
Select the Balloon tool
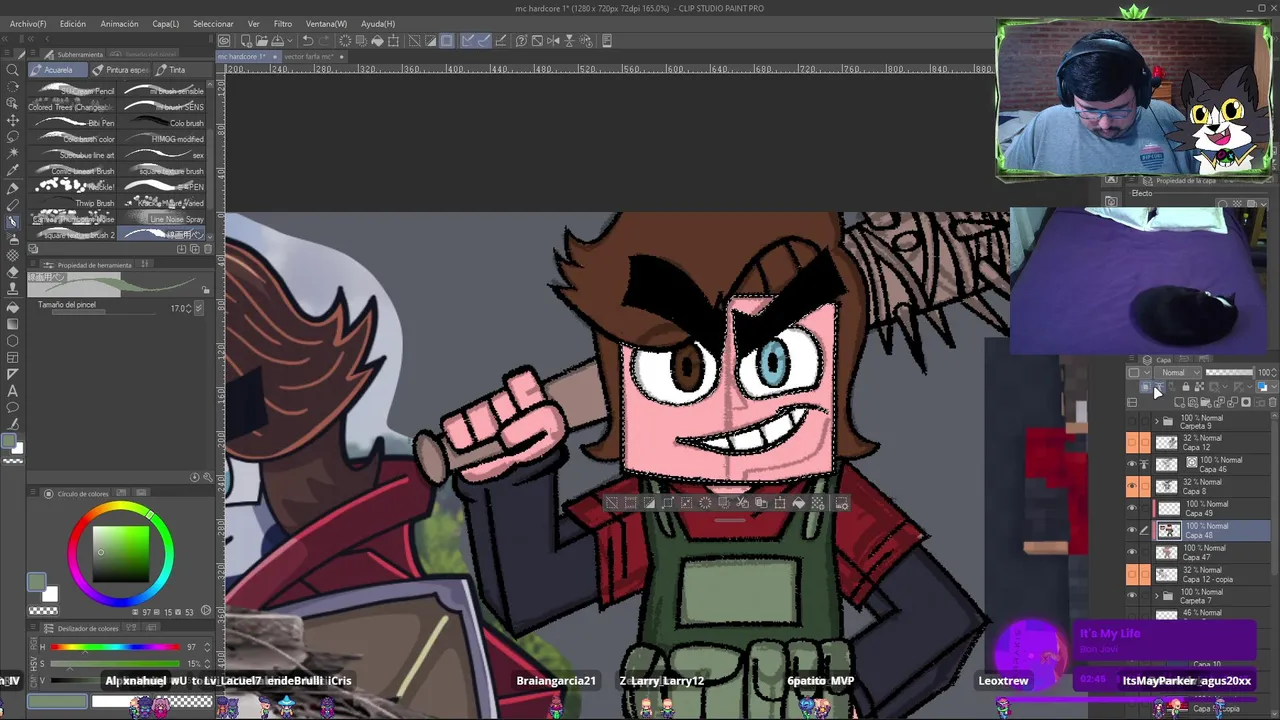point(13,408)
